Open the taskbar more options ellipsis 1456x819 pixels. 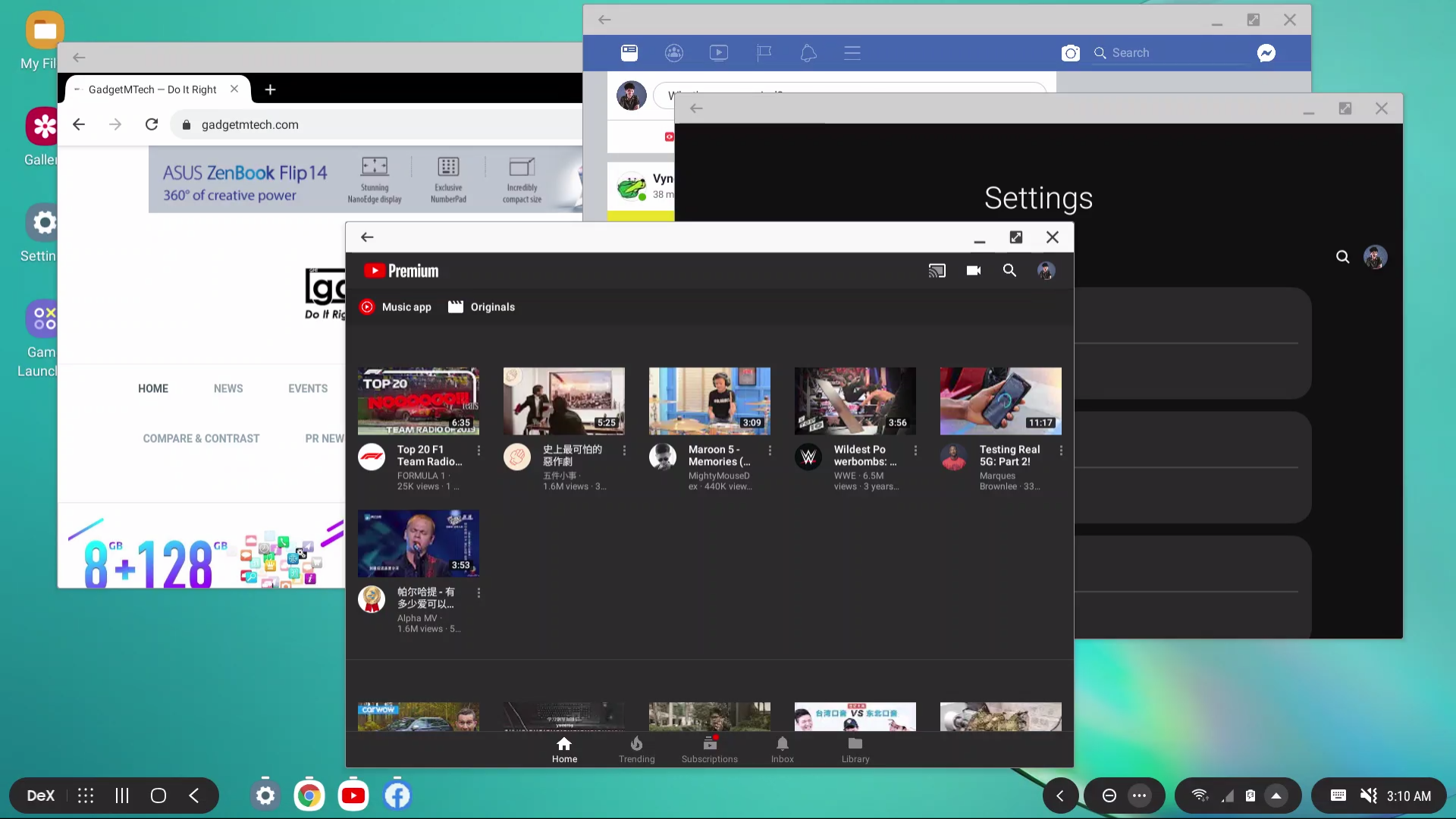1139,795
